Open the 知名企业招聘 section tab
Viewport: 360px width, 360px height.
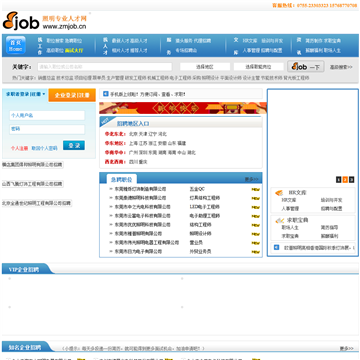click(25, 347)
